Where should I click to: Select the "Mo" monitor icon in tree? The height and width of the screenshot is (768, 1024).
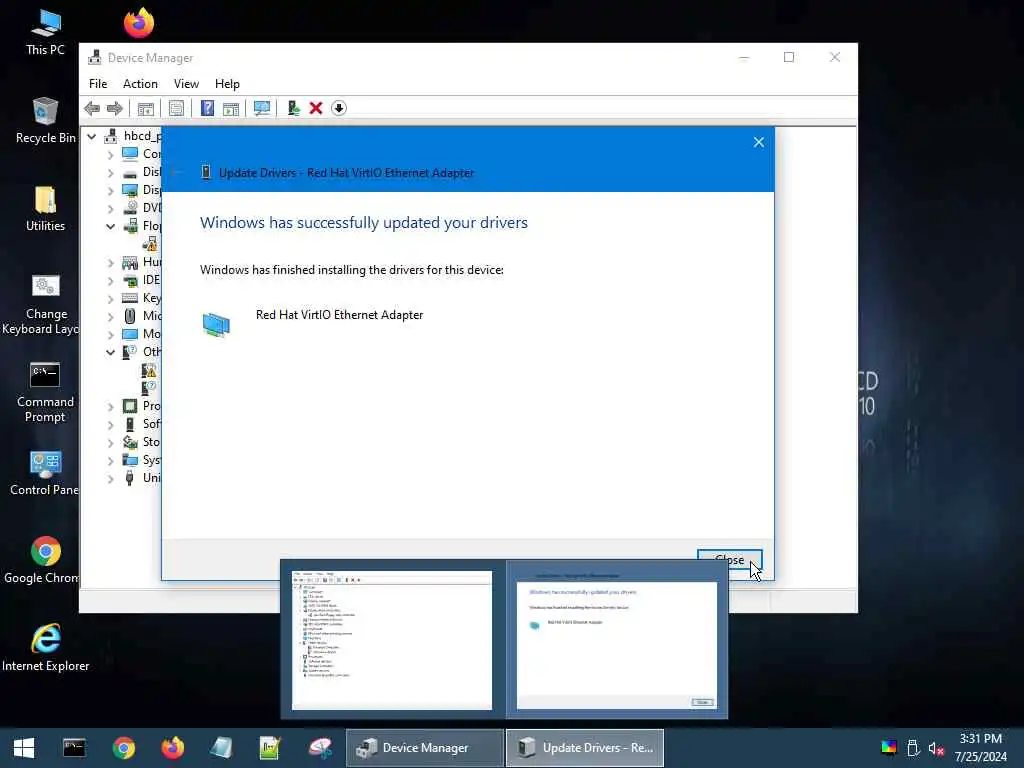130,334
